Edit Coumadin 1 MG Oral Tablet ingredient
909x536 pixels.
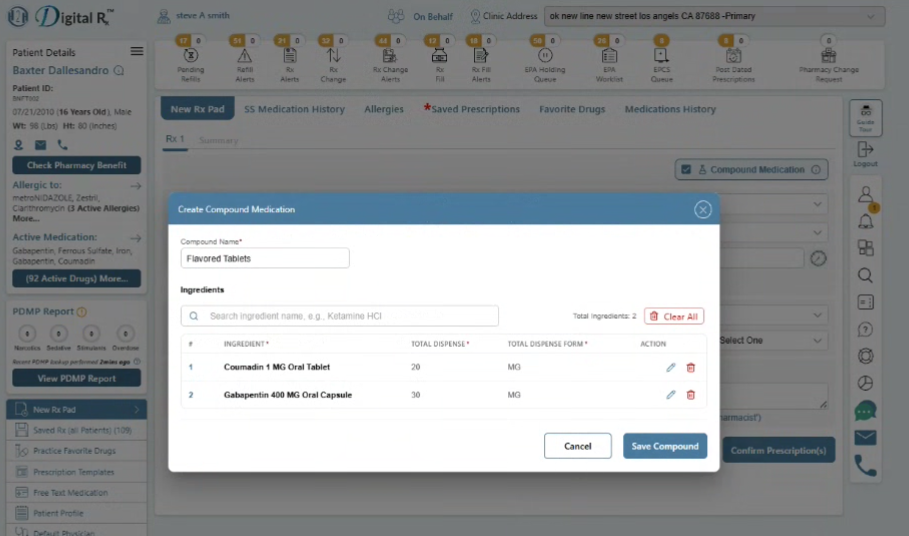(671, 367)
